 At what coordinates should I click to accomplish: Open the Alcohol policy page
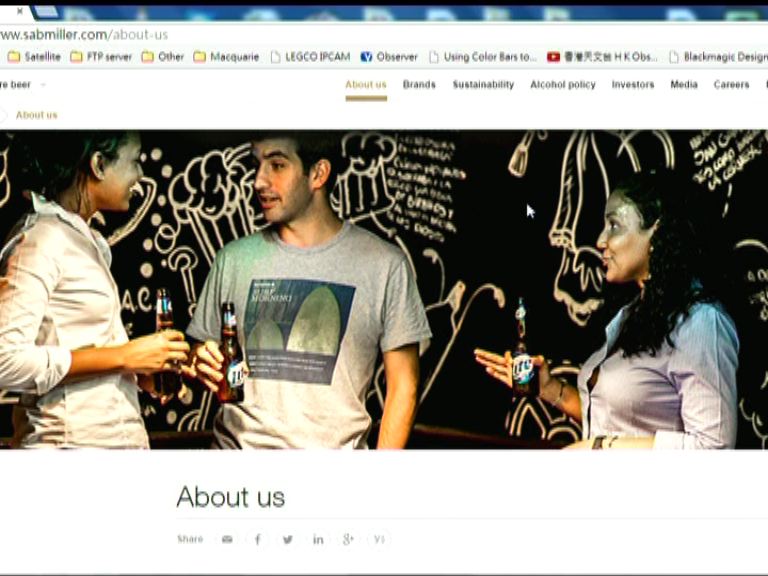pyautogui.click(x=562, y=85)
